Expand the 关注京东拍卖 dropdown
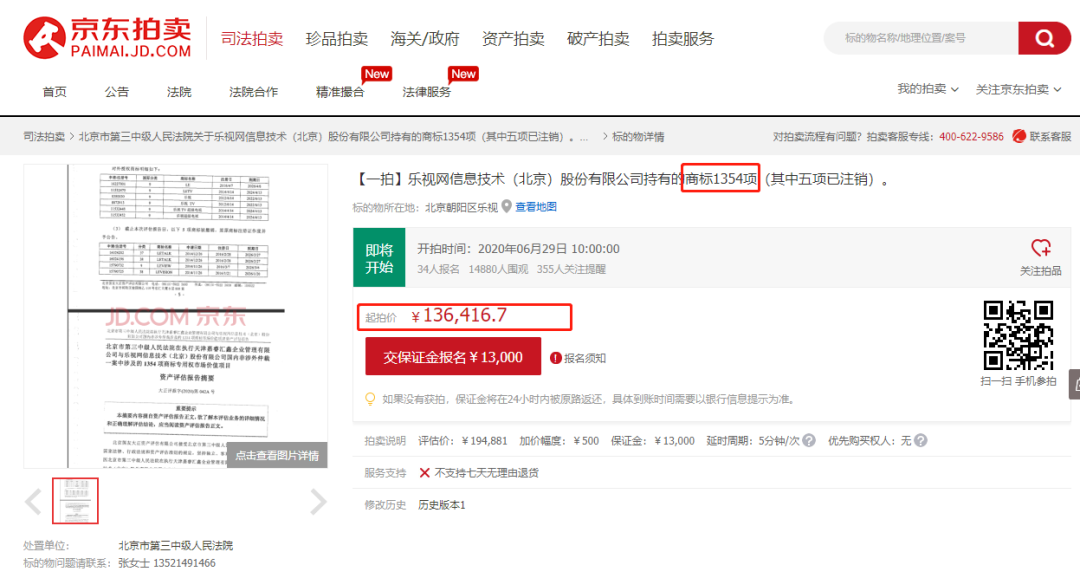 [1018, 89]
